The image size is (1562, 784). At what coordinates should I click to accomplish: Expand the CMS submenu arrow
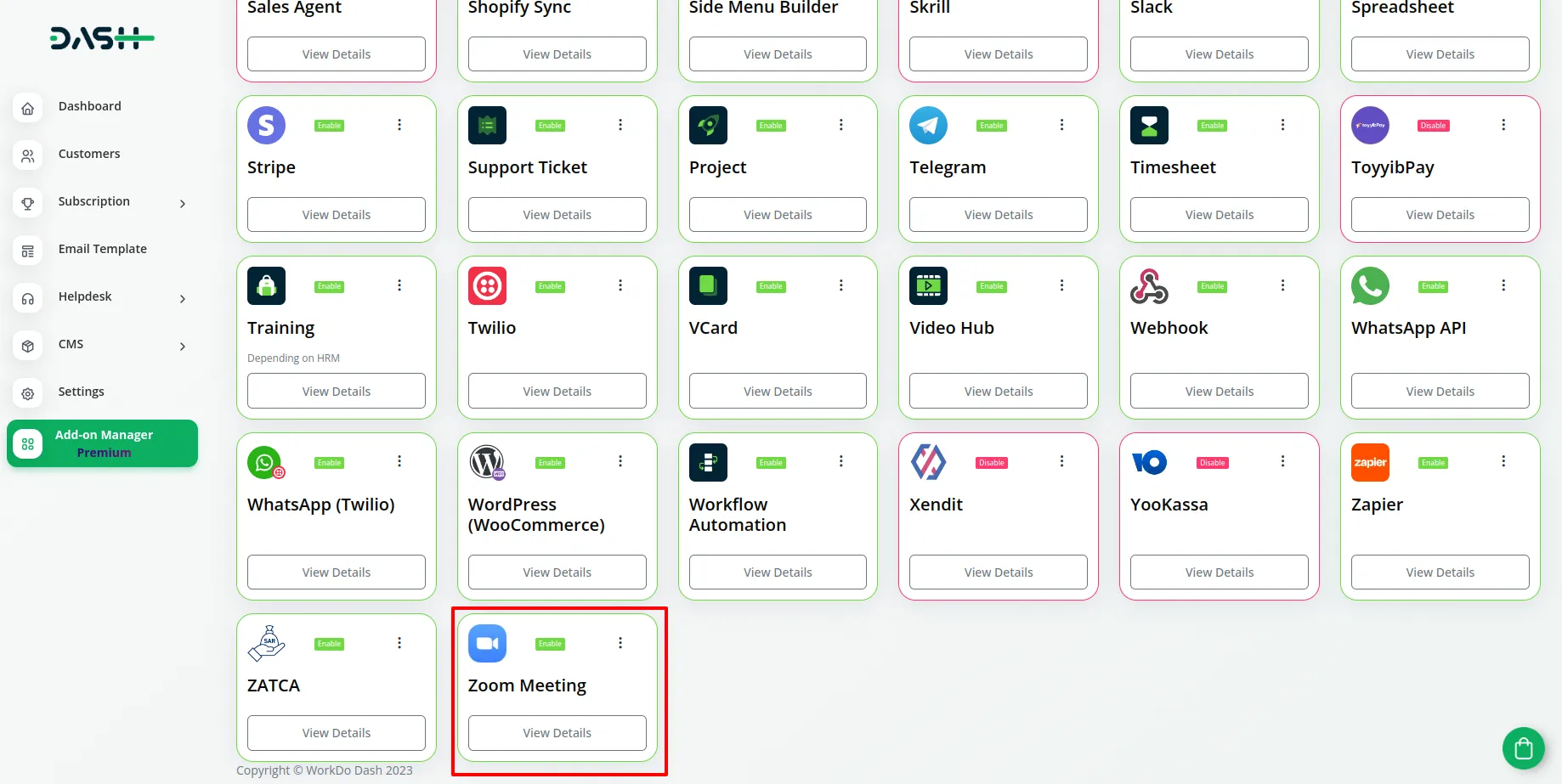tap(183, 347)
